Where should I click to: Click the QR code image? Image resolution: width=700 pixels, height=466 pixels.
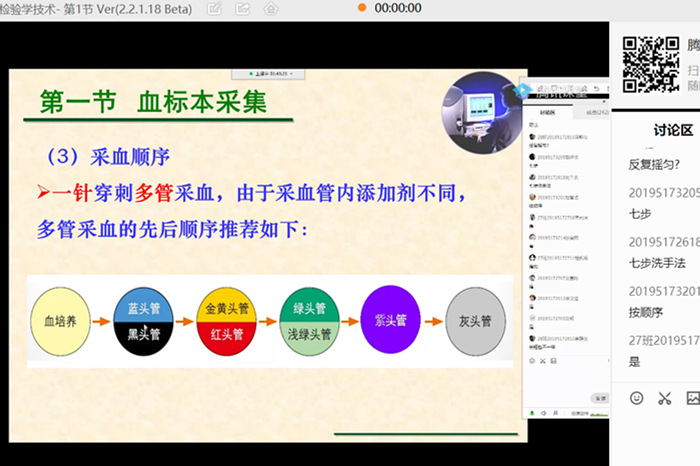(x=650, y=64)
